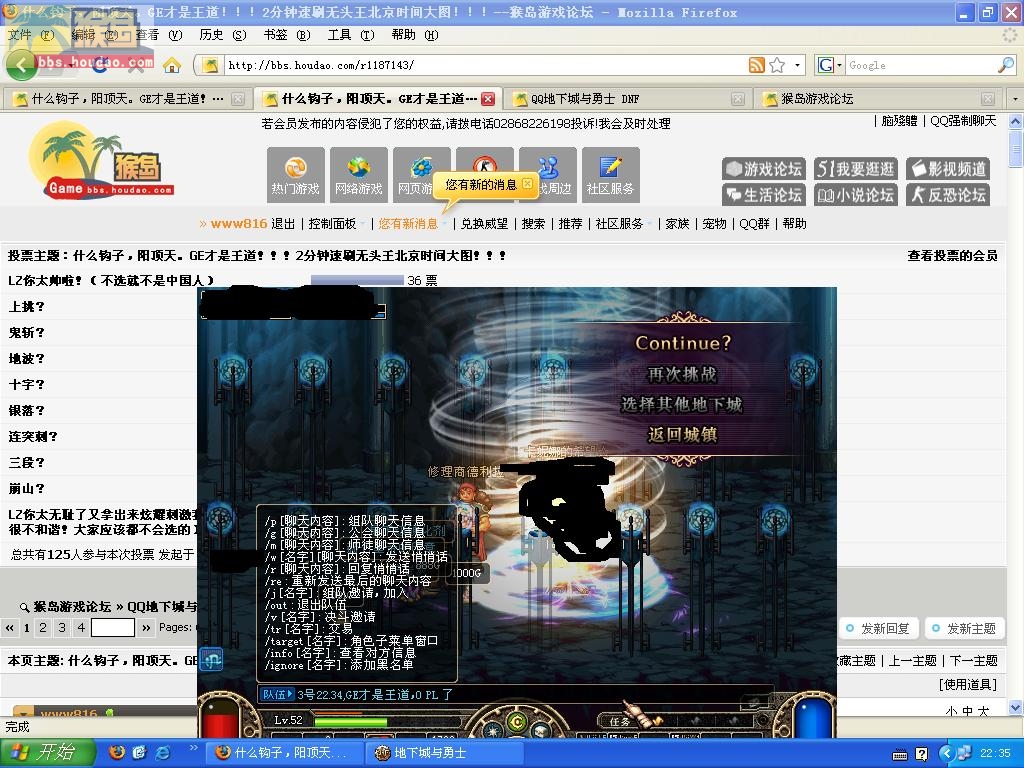The image size is (1024, 768).
Task: Switch to 地下城与勇士 taskbar window
Action: coord(444,753)
